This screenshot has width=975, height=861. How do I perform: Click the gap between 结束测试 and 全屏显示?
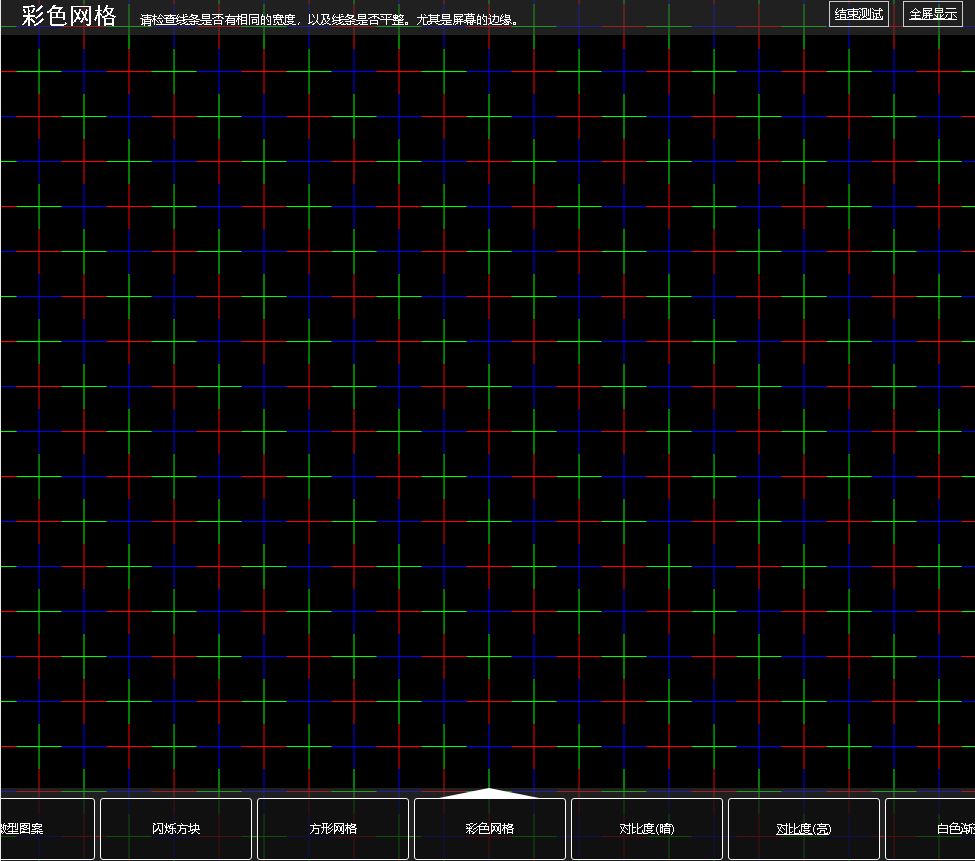point(896,14)
